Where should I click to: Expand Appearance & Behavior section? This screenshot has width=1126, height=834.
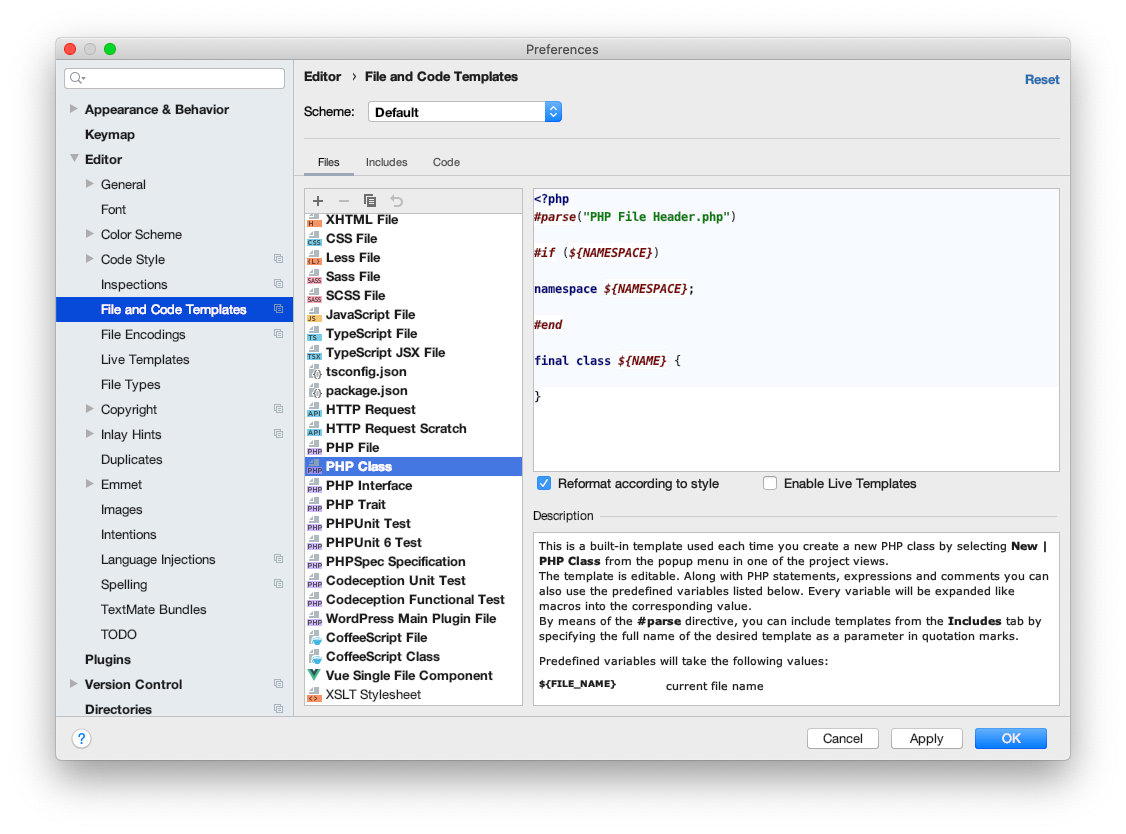tap(73, 109)
